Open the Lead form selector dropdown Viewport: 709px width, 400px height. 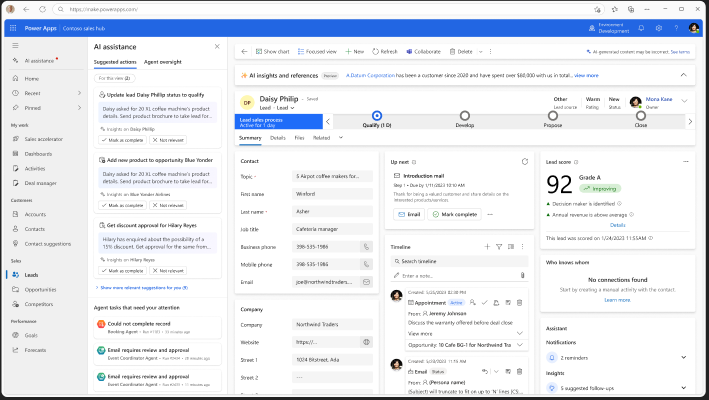(285, 108)
